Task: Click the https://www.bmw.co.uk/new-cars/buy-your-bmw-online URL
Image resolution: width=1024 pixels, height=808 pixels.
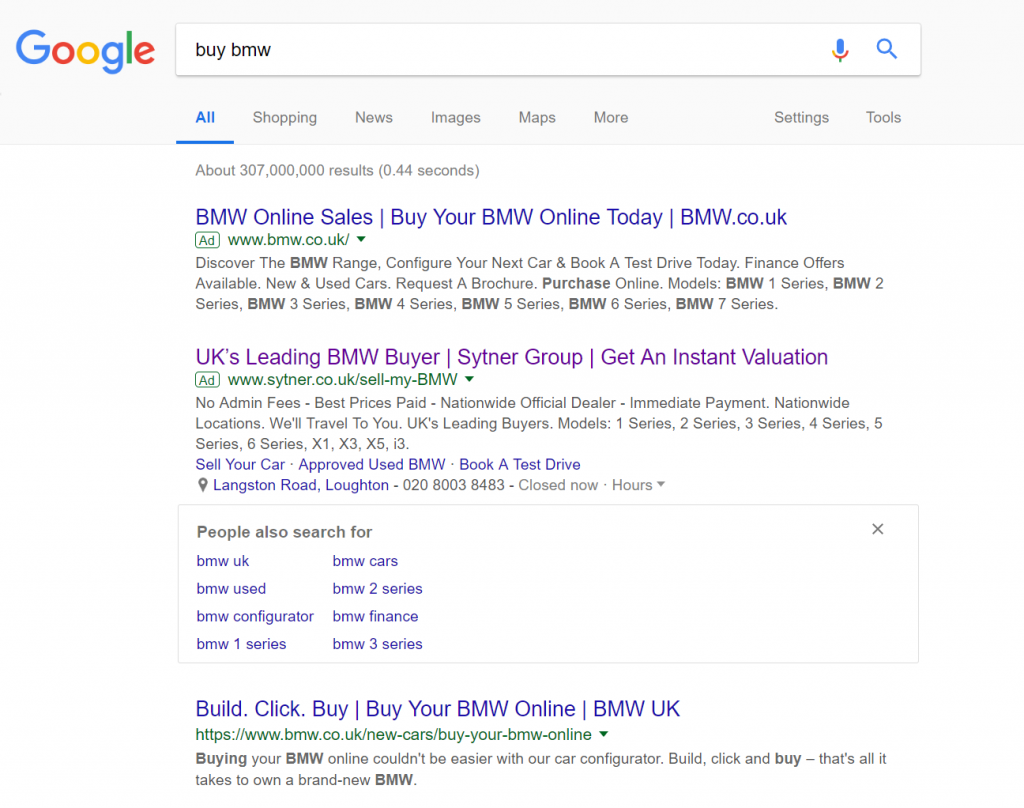Action: click(x=393, y=735)
